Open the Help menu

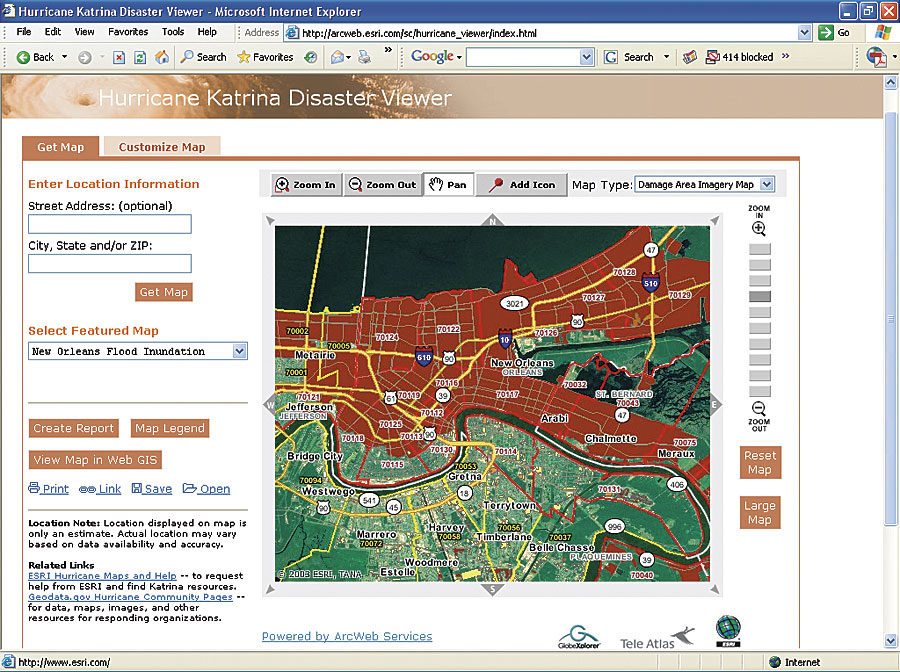[207, 32]
